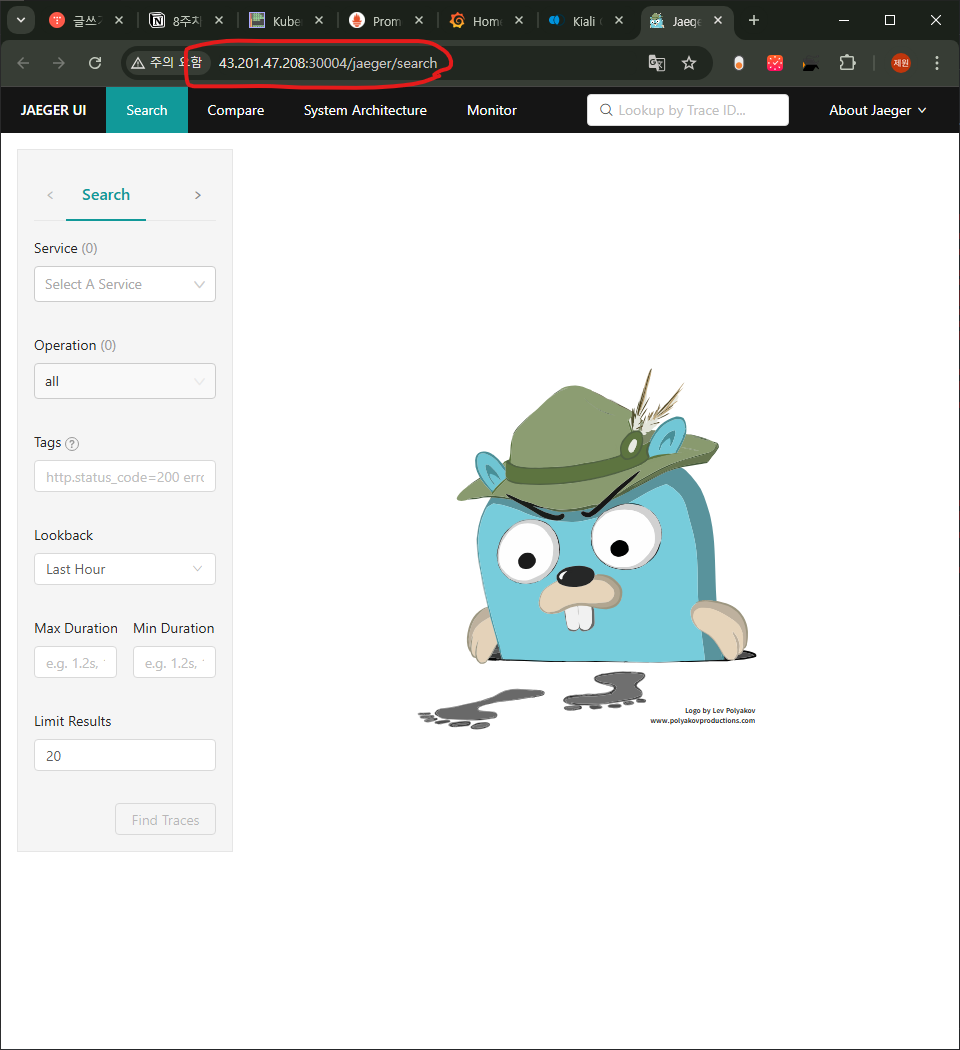This screenshot has height=1050, width=960.
Task: Open a new browser tab
Action: click(754, 21)
